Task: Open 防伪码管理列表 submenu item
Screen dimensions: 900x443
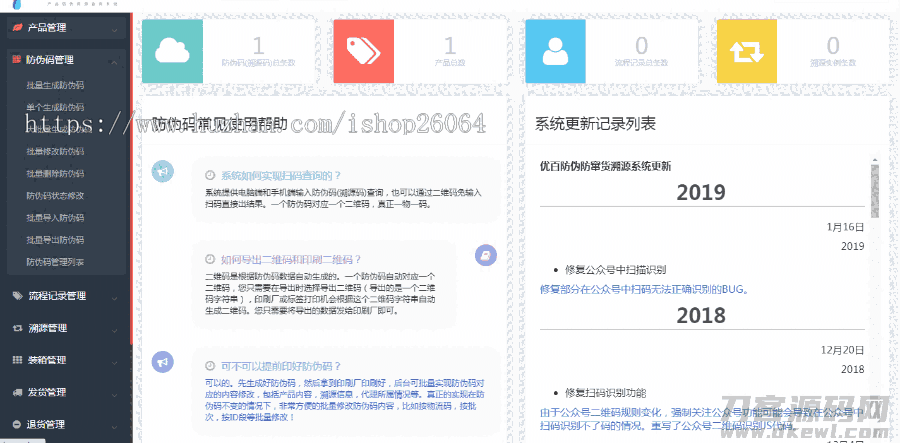Action: click(55, 262)
